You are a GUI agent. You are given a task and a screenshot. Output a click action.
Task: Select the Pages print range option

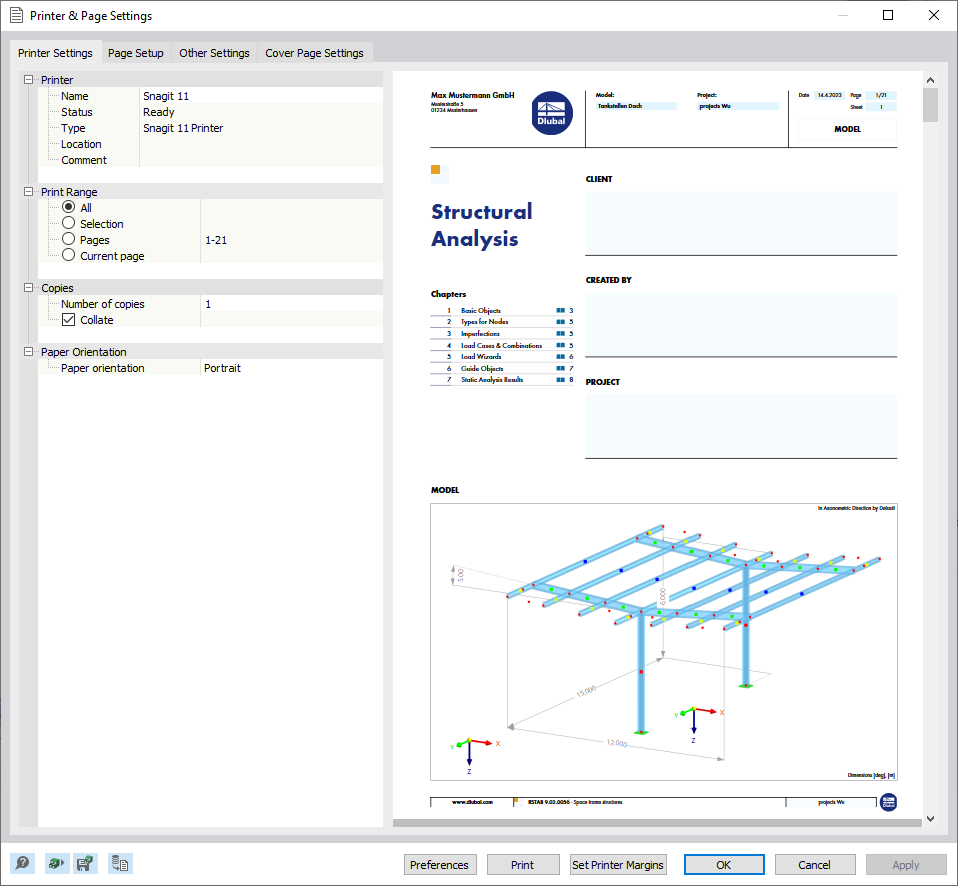(x=68, y=239)
